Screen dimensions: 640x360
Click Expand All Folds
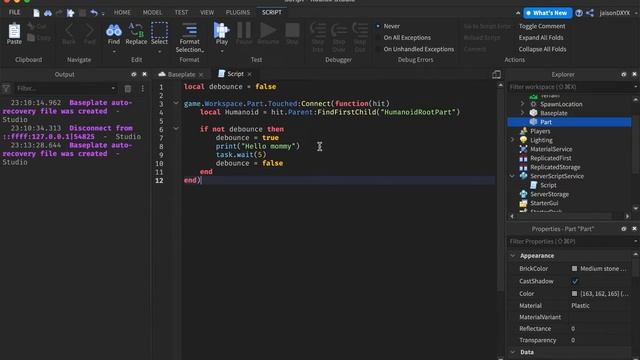point(541,38)
